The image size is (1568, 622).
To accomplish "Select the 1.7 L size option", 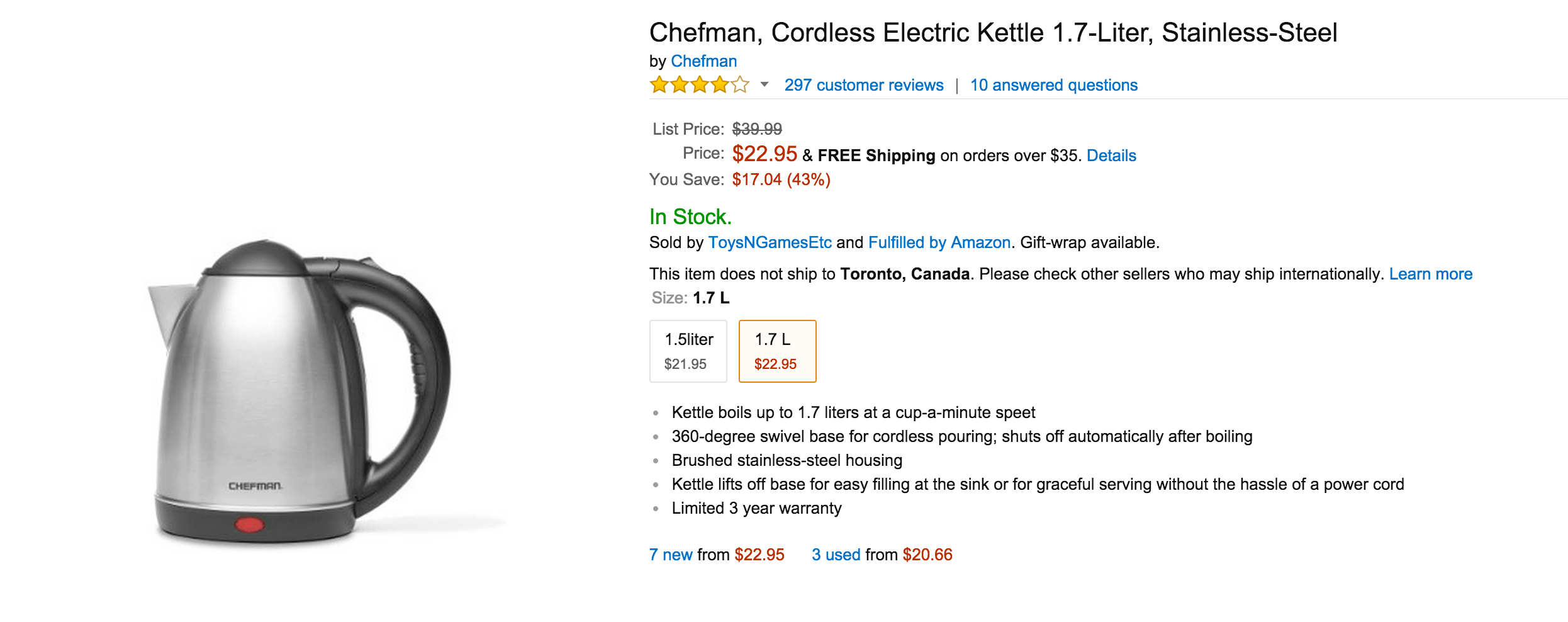I will pos(777,351).
